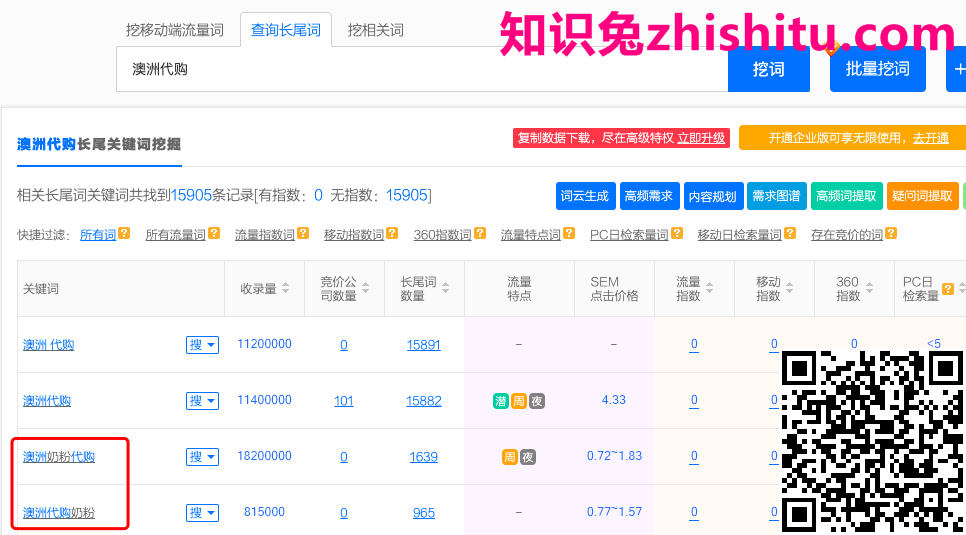966x535 pixels.
Task: Open help icon next to 流量特点词
Action: [x=569, y=234]
